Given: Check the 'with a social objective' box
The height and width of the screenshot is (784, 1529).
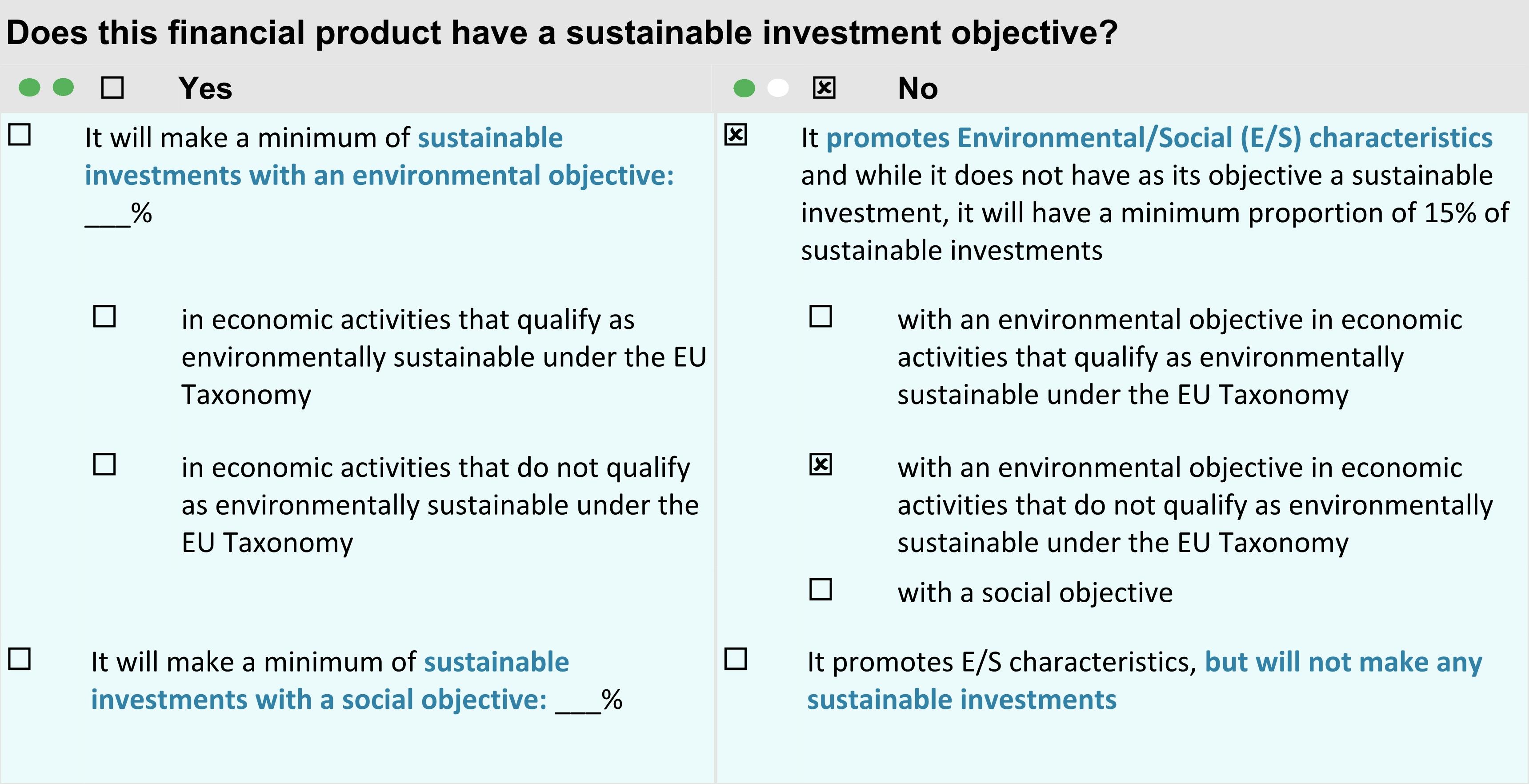Looking at the screenshot, I should coord(821,589).
